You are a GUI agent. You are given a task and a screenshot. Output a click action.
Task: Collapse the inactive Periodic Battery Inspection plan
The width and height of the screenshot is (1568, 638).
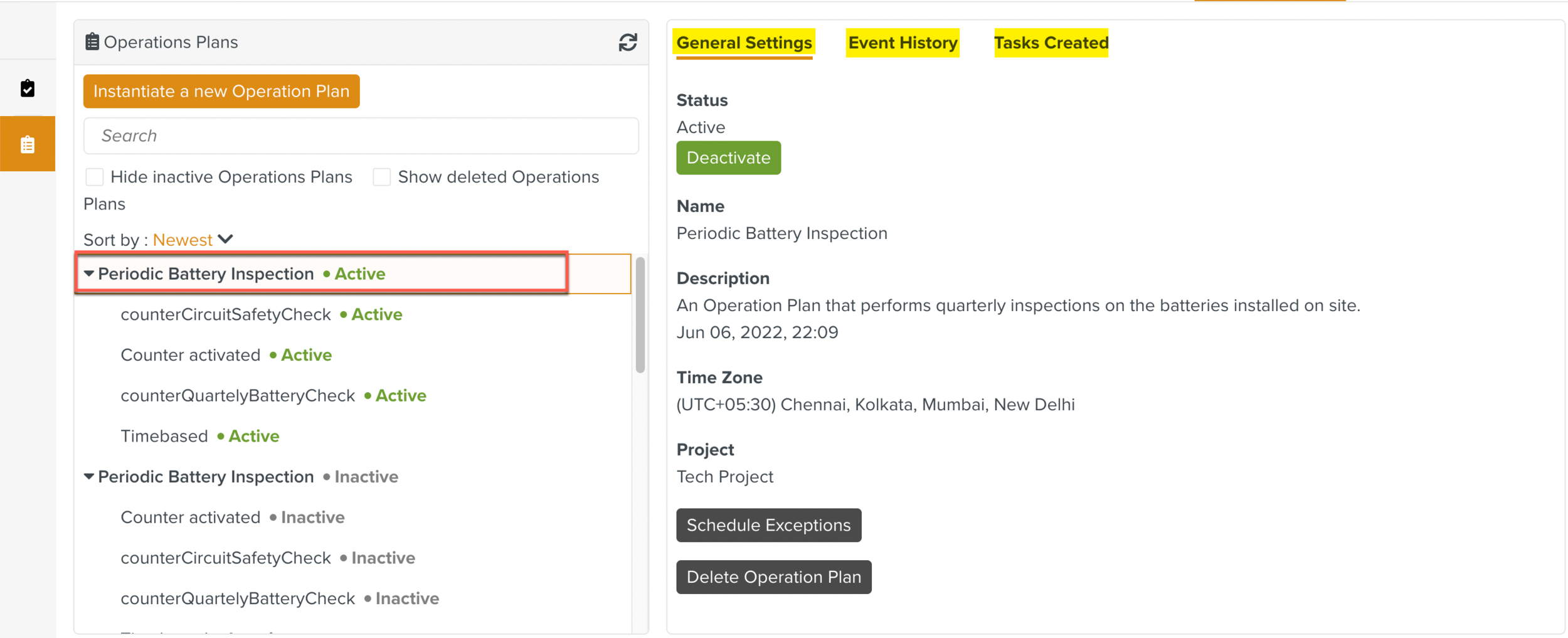point(89,477)
